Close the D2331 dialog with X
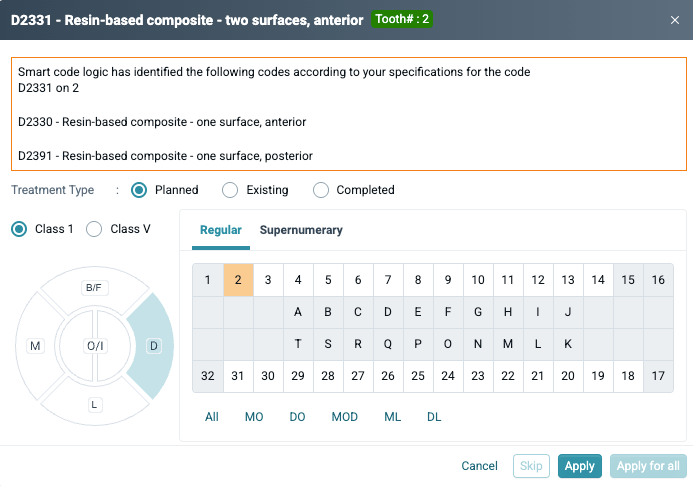Viewport: 693px width, 486px height. [x=674, y=20]
